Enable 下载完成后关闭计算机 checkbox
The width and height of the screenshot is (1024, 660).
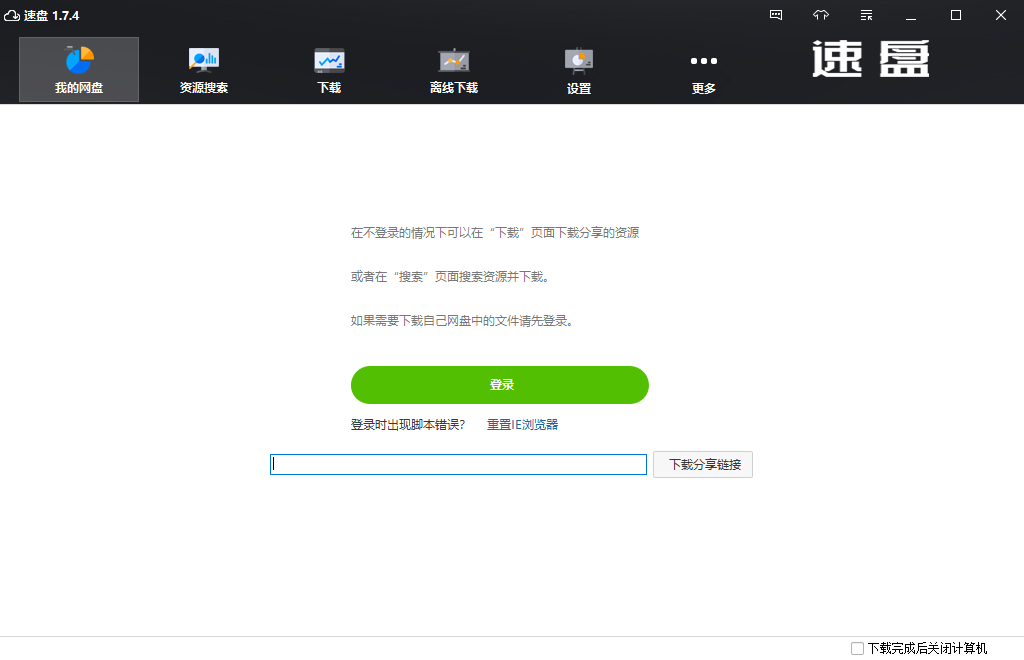[857, 648]
